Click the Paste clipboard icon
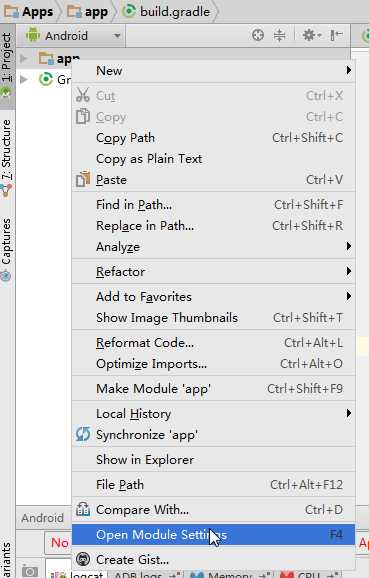Screen dimensions: 369x578 point(83,180)
